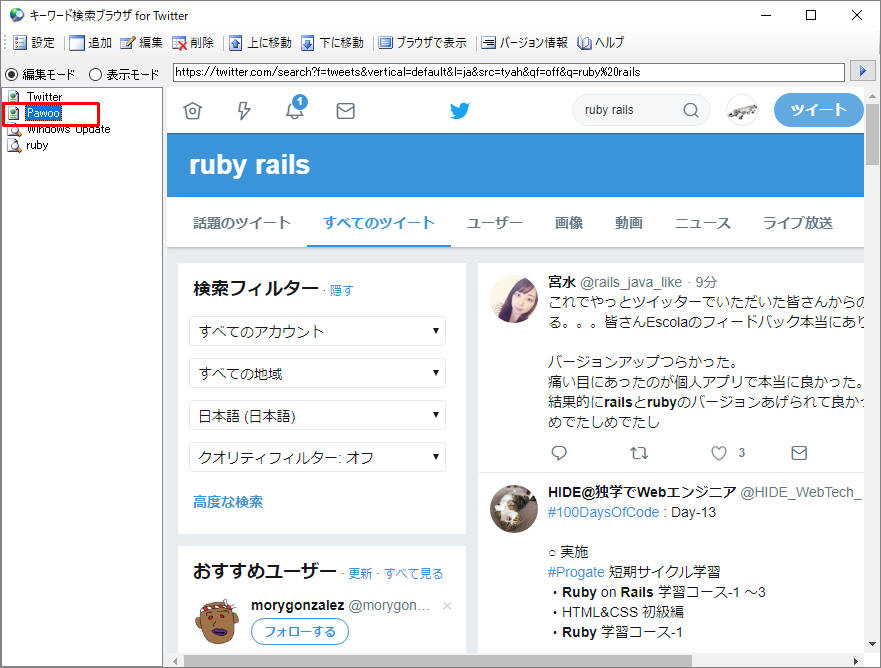Reply to 宮水's tweet
The width and height of the screenshot is (881, 668).
[x=559, y=453]
